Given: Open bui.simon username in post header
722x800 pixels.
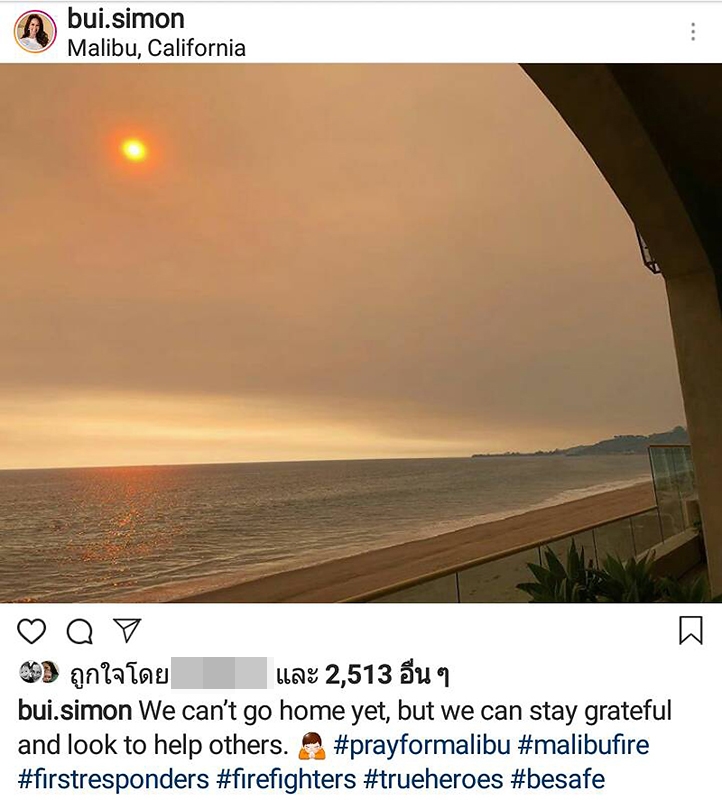Looking at the screenshot, I should click(x=126, y=19).
